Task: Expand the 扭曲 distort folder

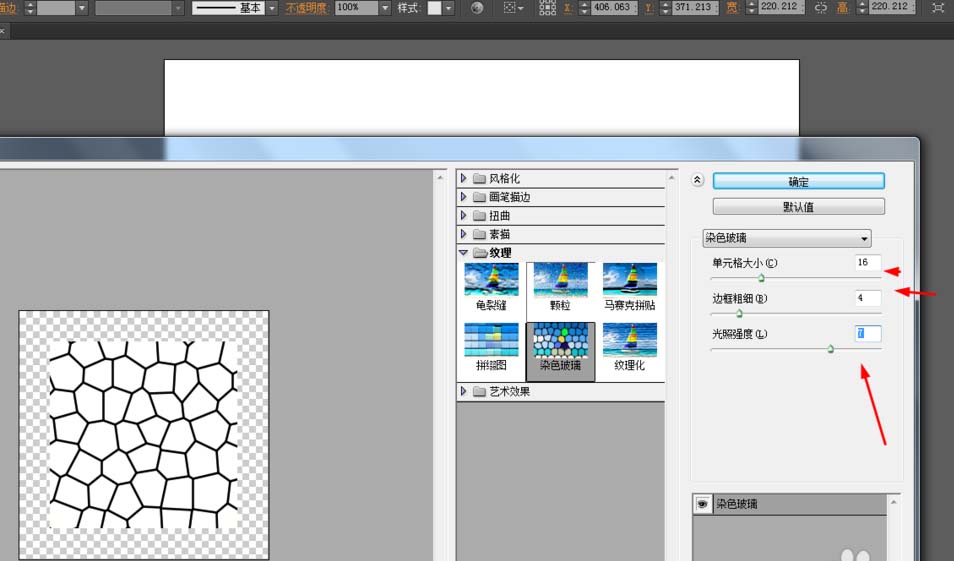Action: point(464,216)
